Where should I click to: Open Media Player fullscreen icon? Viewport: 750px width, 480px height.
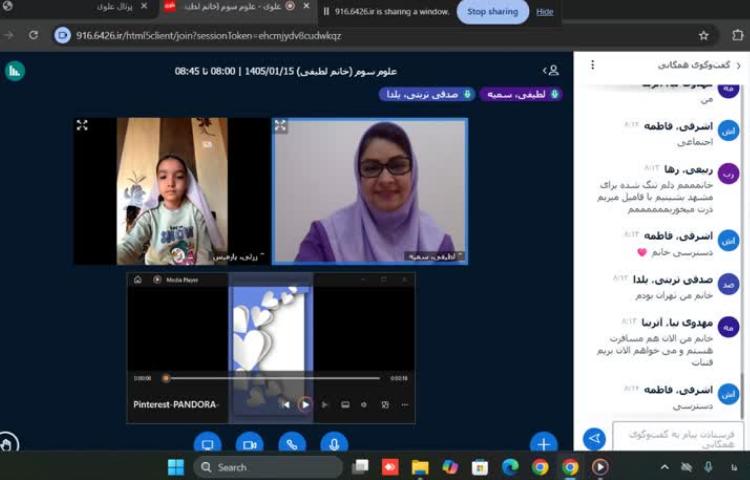[385, 404]
